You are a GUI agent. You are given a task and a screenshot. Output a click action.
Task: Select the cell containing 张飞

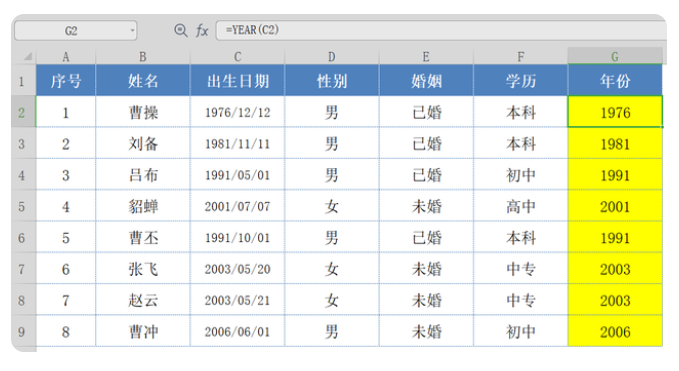pos(143,269)
